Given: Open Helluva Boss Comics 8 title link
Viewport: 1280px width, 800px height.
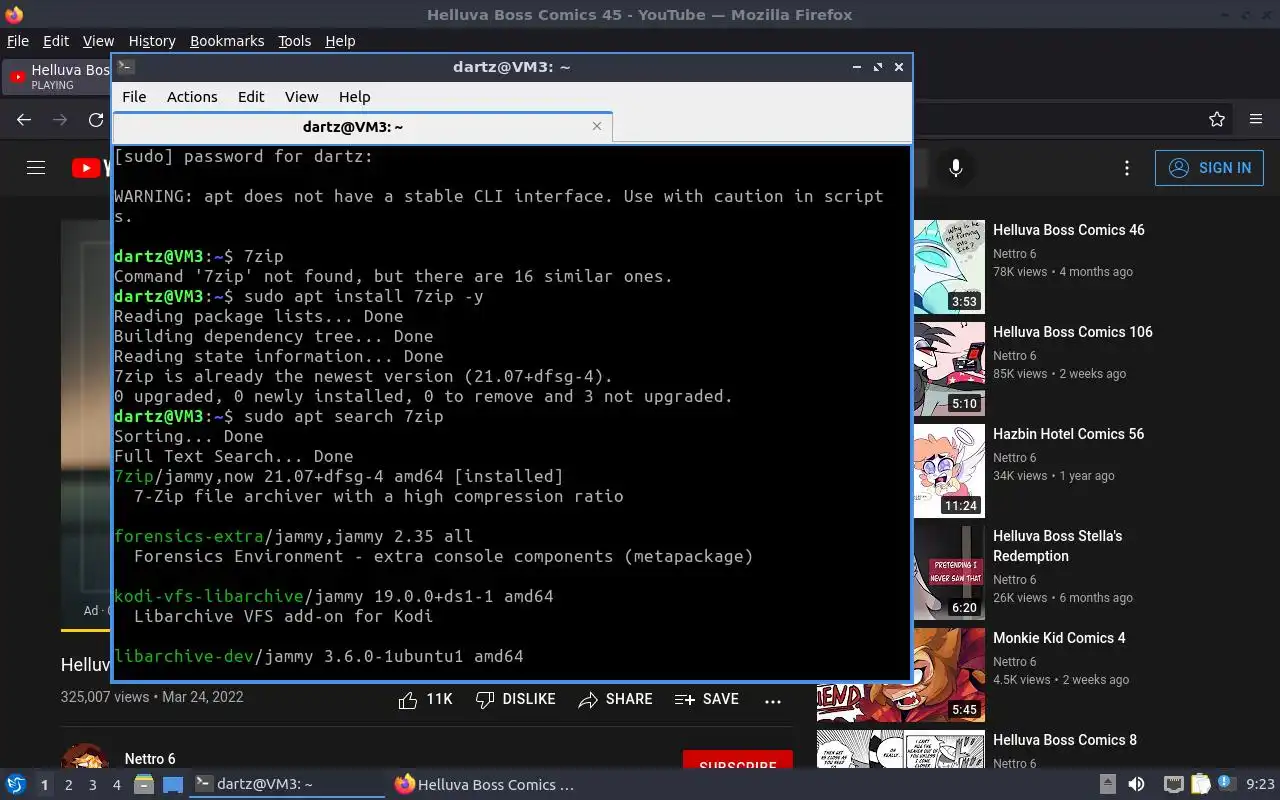Looking at the screenshot, I should pyautogui.click(x=1064, y=740).
